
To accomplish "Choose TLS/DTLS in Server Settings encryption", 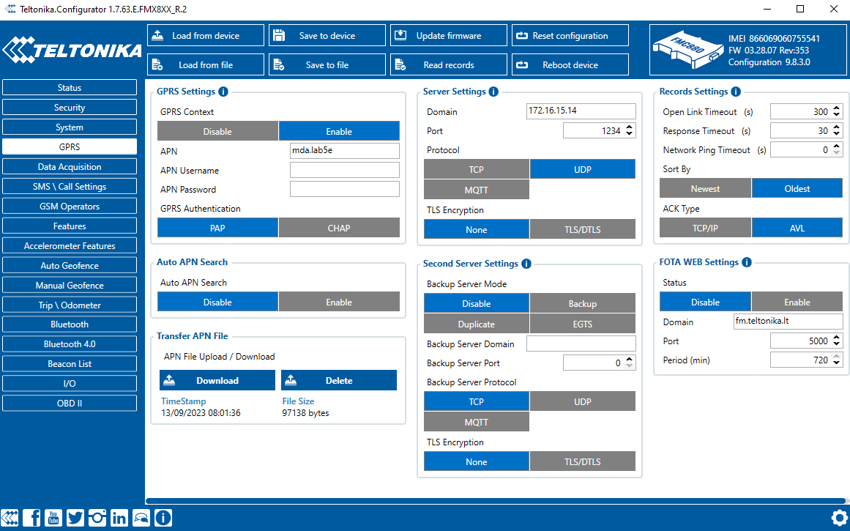I will pyautogui.click(x=582, y=229).
